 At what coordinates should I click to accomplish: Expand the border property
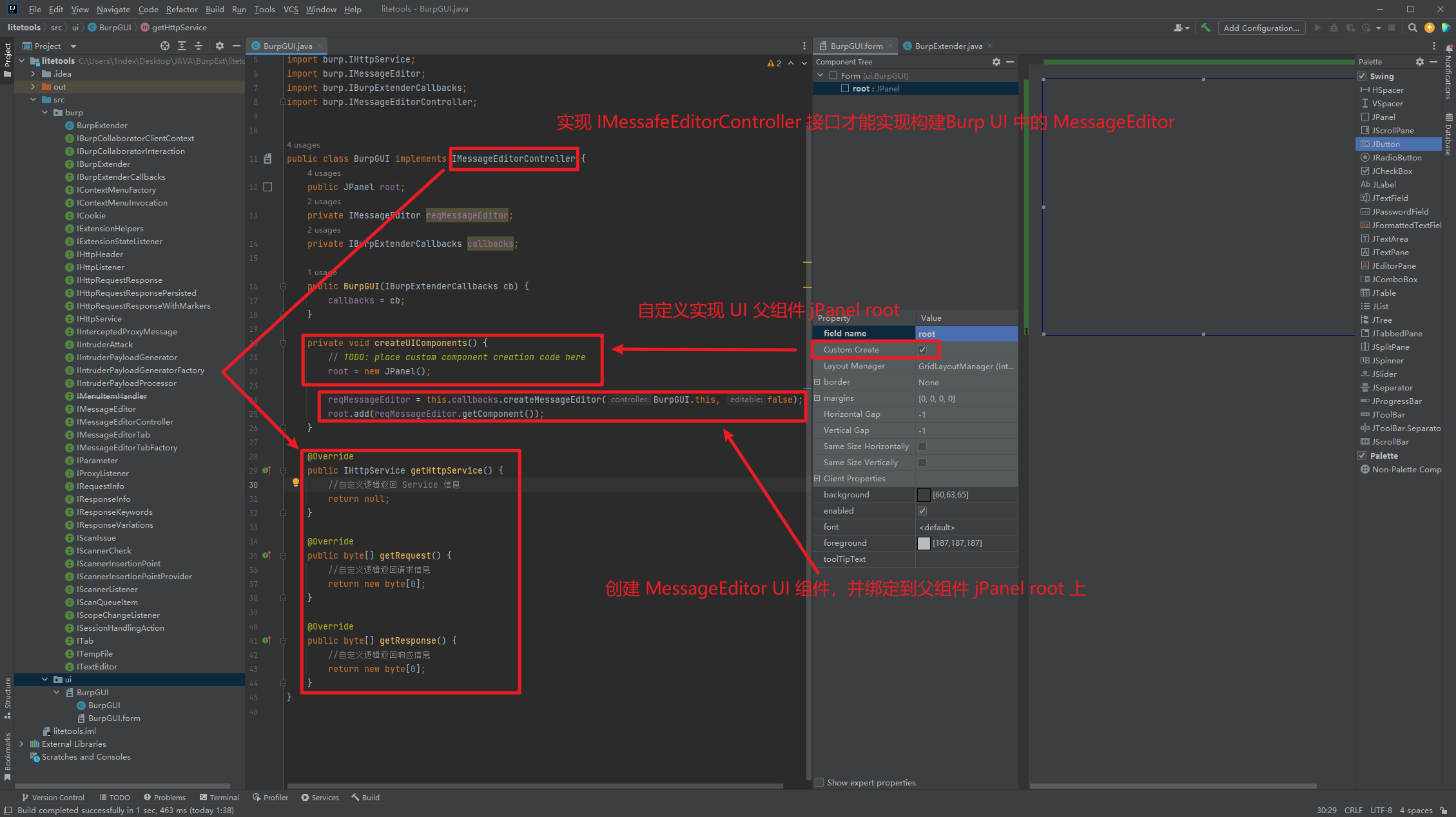click(817, 382)
